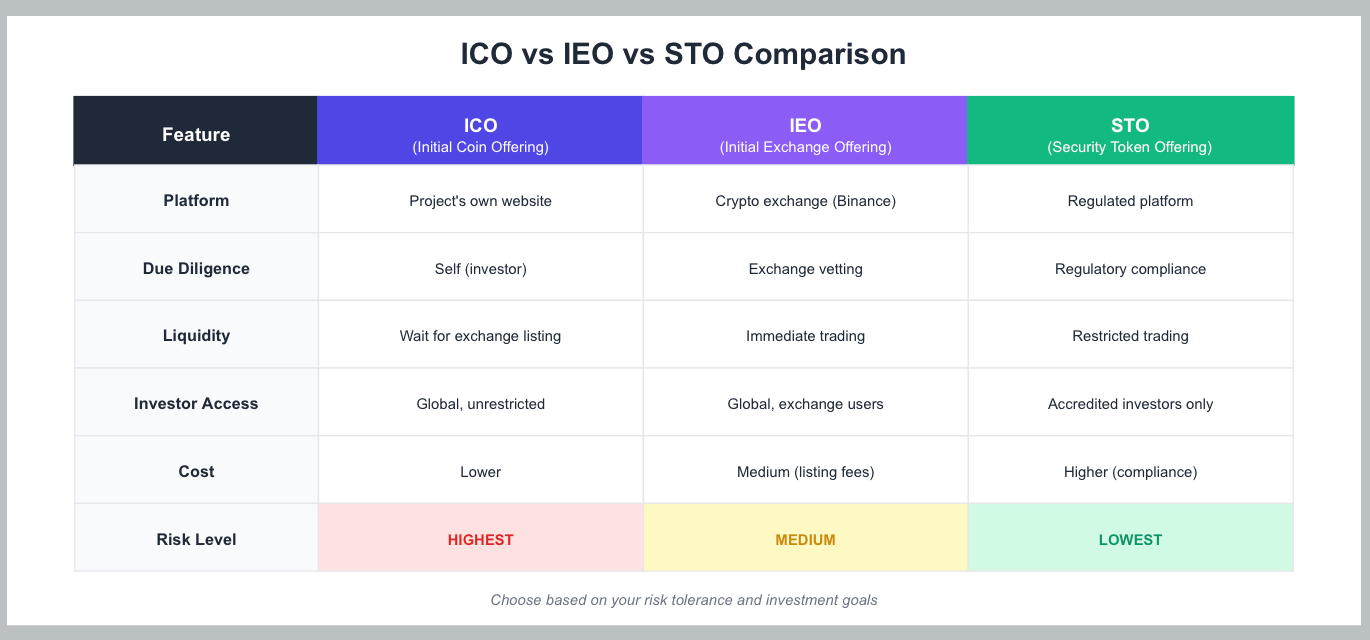Select the Platform row label
This screenshot has height=640, width=1370.
coord(196,201)
